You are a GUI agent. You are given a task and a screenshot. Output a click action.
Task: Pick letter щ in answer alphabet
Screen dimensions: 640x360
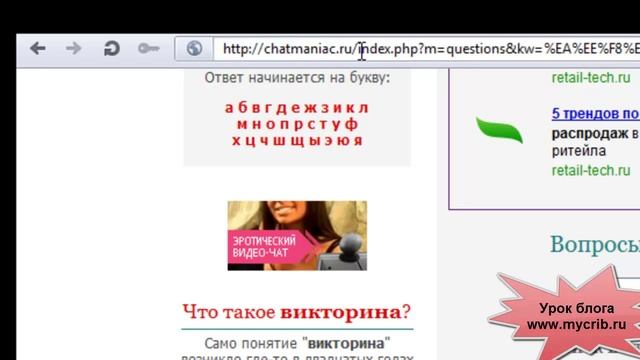[298, 142]
